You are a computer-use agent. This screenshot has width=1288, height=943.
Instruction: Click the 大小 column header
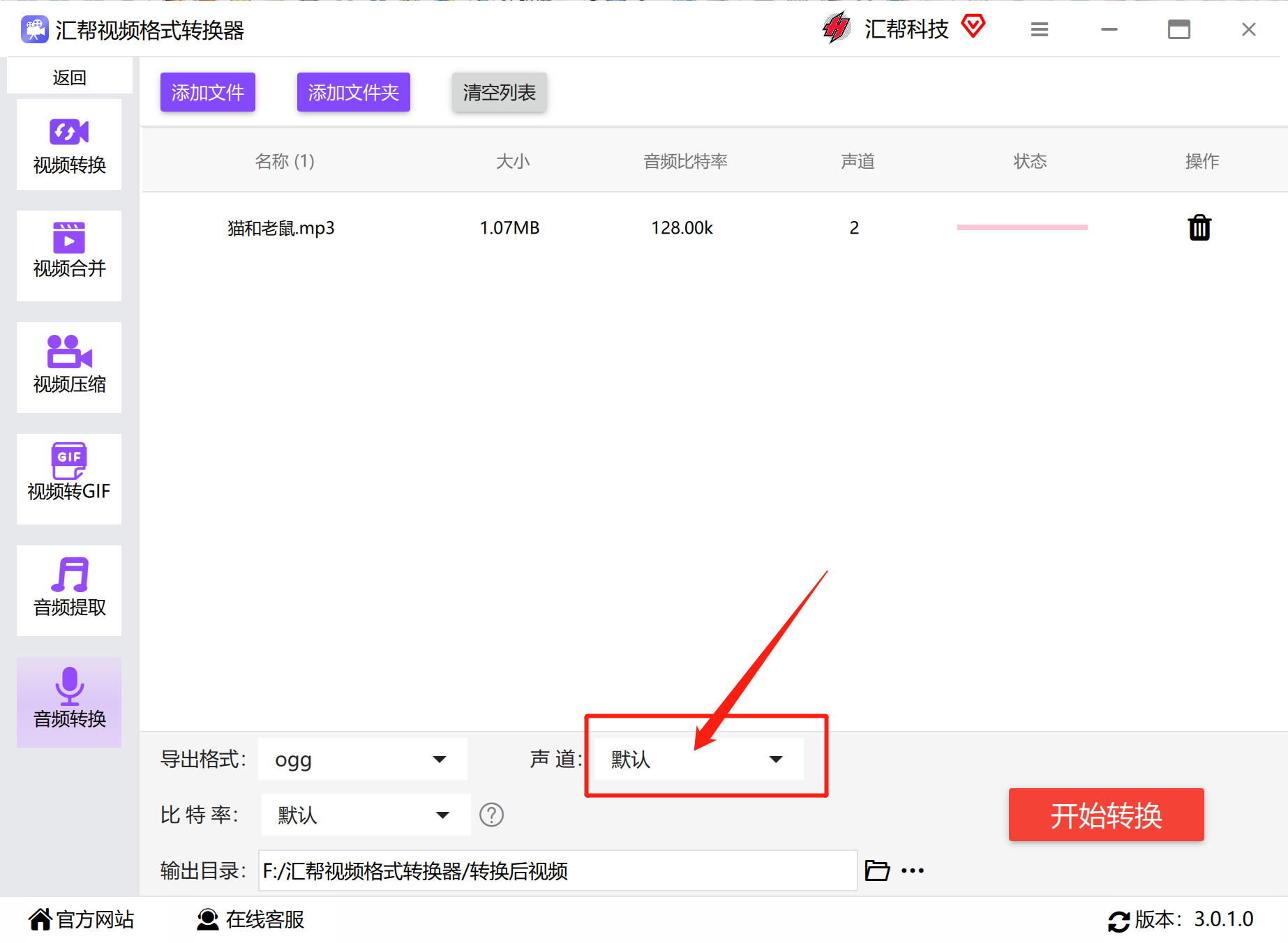(513, 161)
